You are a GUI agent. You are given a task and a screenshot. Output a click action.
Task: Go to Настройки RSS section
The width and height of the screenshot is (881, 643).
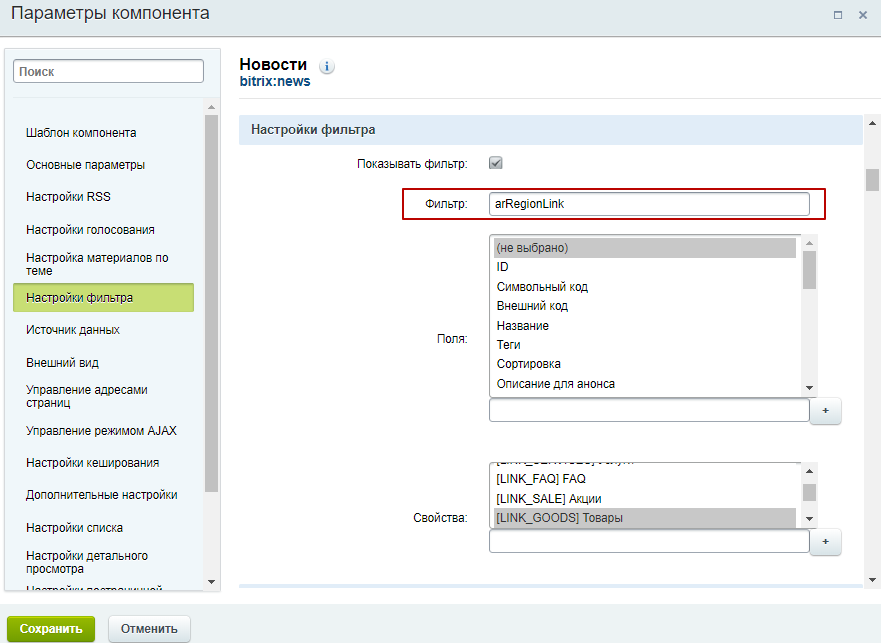(x=69, y=197)
